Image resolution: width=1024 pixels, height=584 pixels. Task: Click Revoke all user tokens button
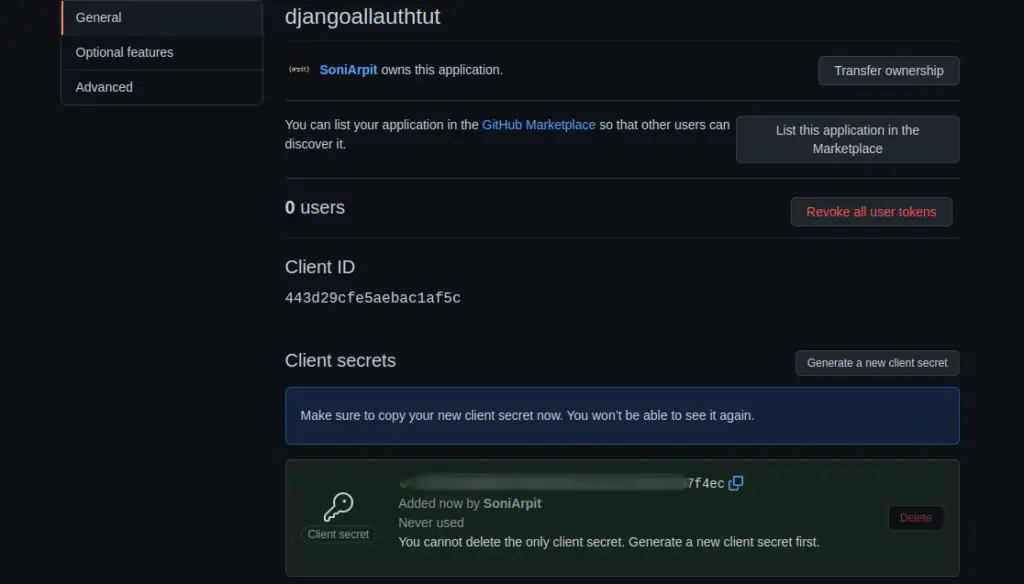click(871, 212)
